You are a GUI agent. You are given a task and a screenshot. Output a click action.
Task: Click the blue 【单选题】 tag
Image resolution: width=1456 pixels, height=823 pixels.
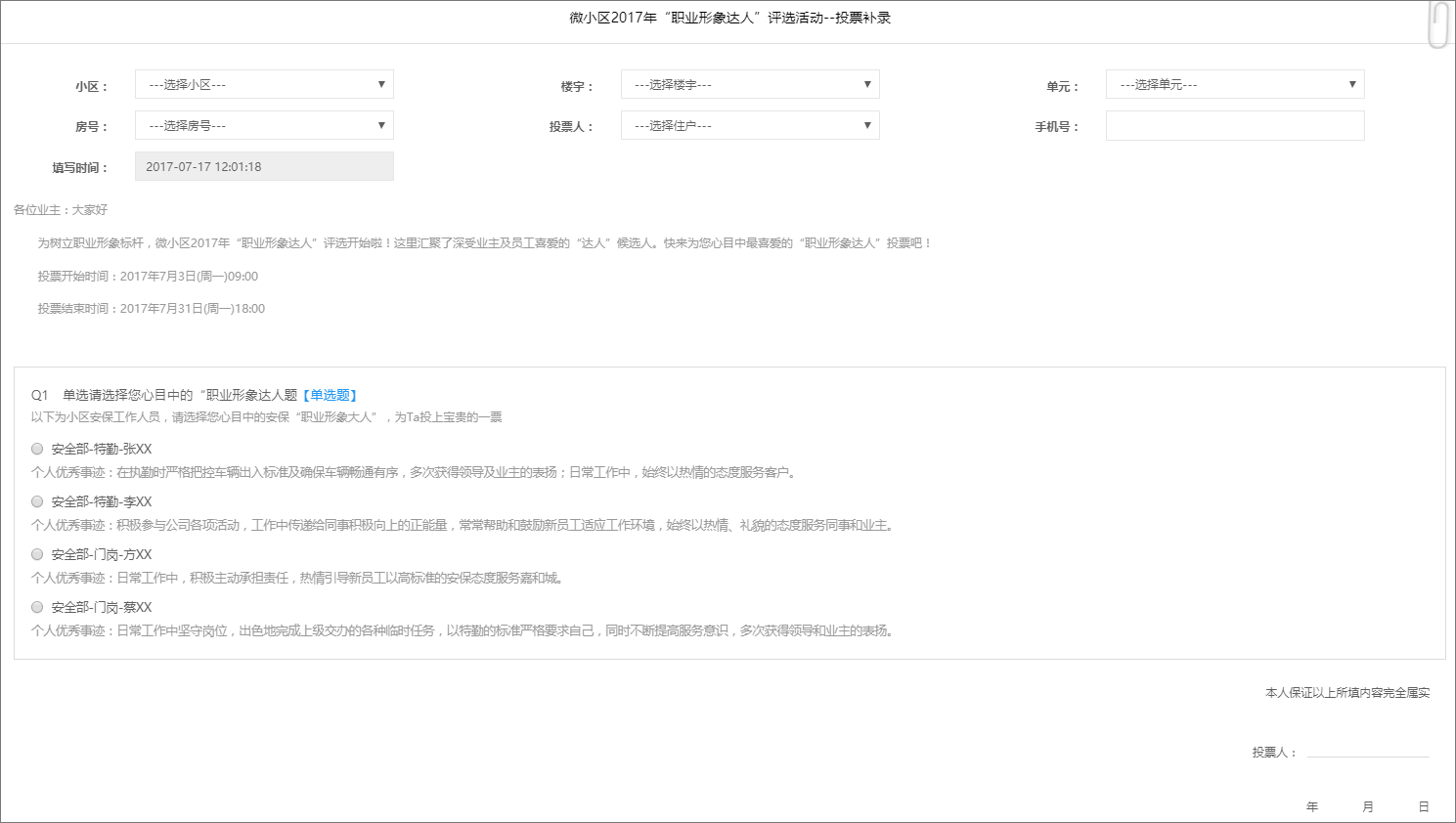(x=331, y=396)
